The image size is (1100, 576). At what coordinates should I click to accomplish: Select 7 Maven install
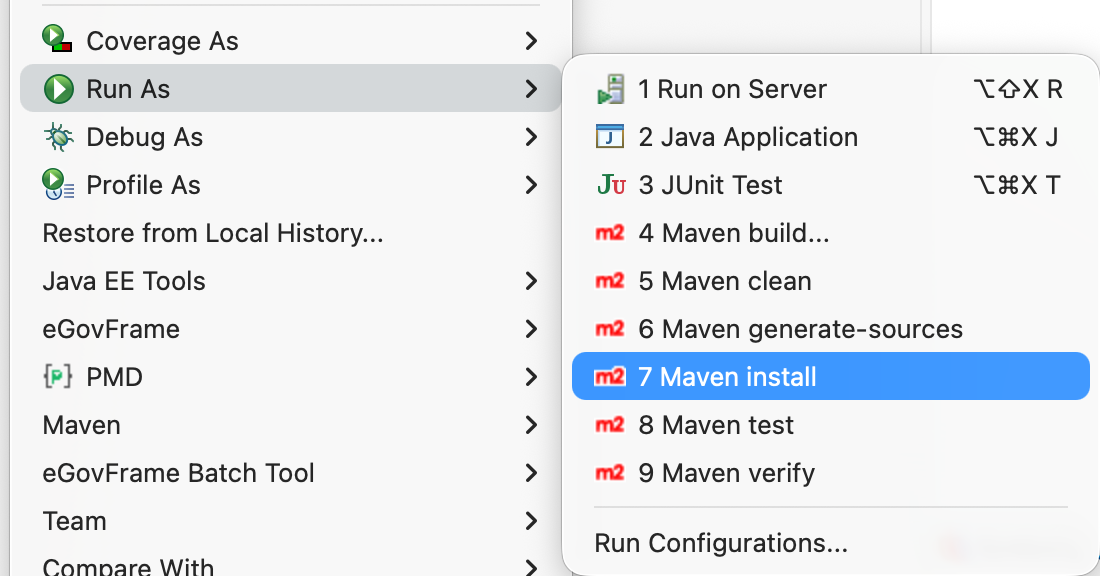click(x=739, y=377)
